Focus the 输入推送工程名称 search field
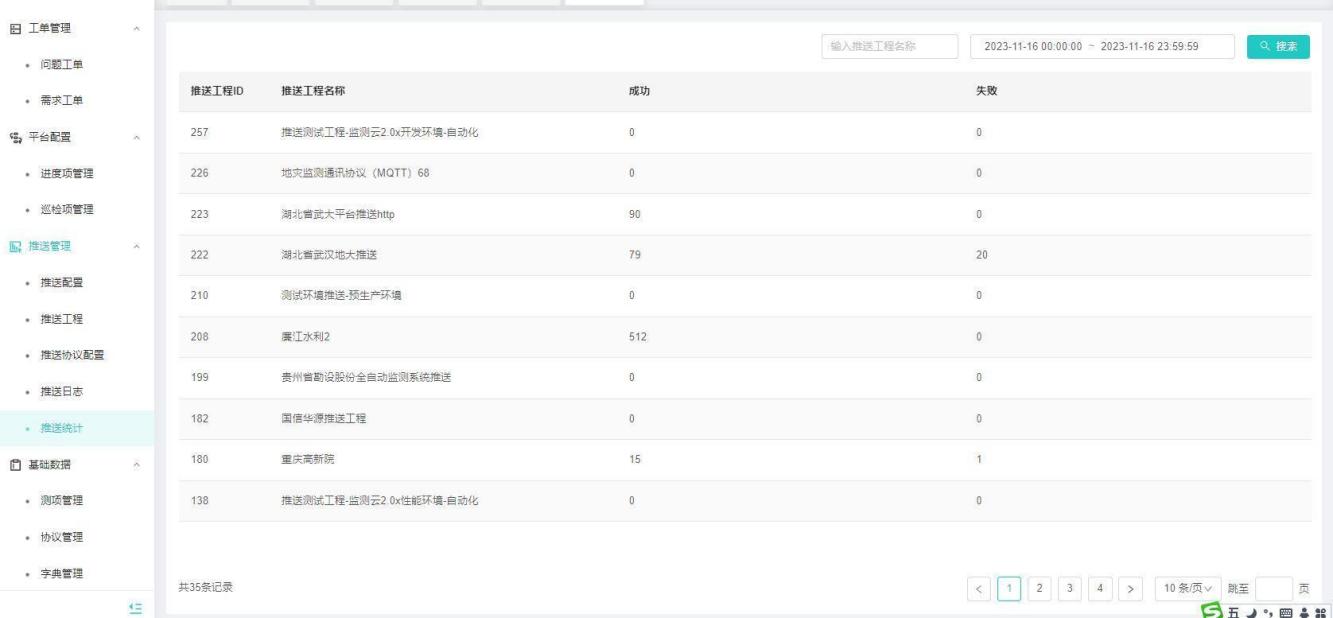The image size is (1333, 618). [886, 46]
